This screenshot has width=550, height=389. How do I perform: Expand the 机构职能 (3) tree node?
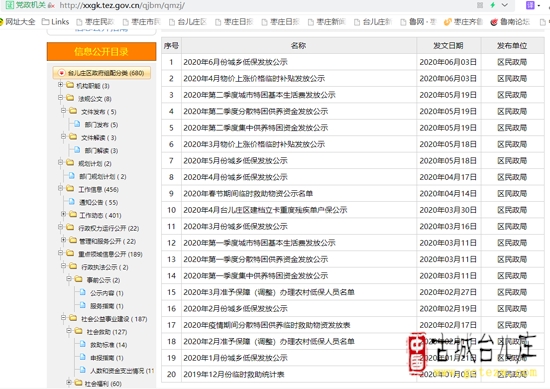(x=60, y=85)
